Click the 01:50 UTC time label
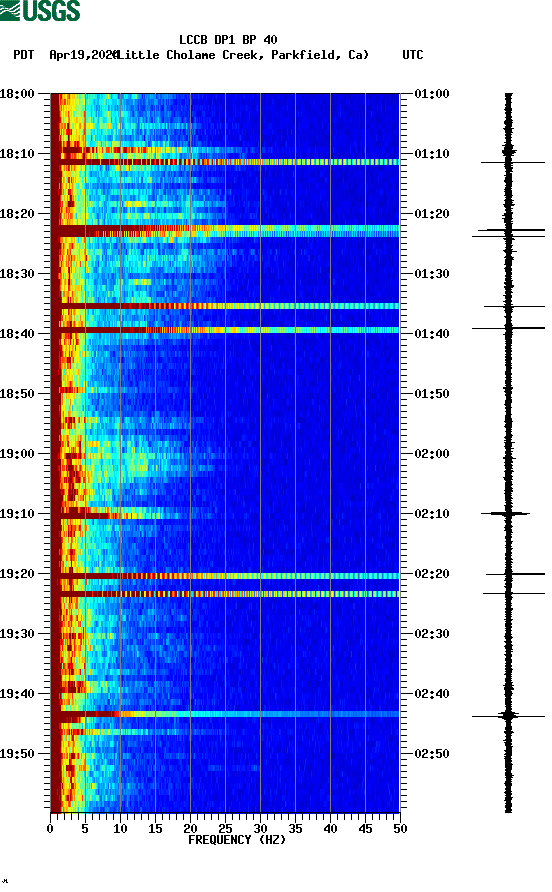Screen dimensions: 552x892 point(432,394)
